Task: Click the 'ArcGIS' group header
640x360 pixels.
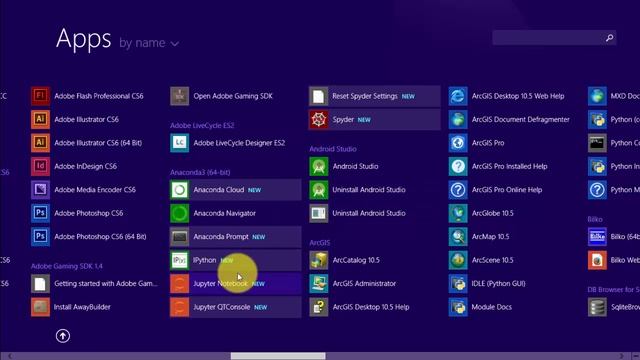Action: pos(320,242)
